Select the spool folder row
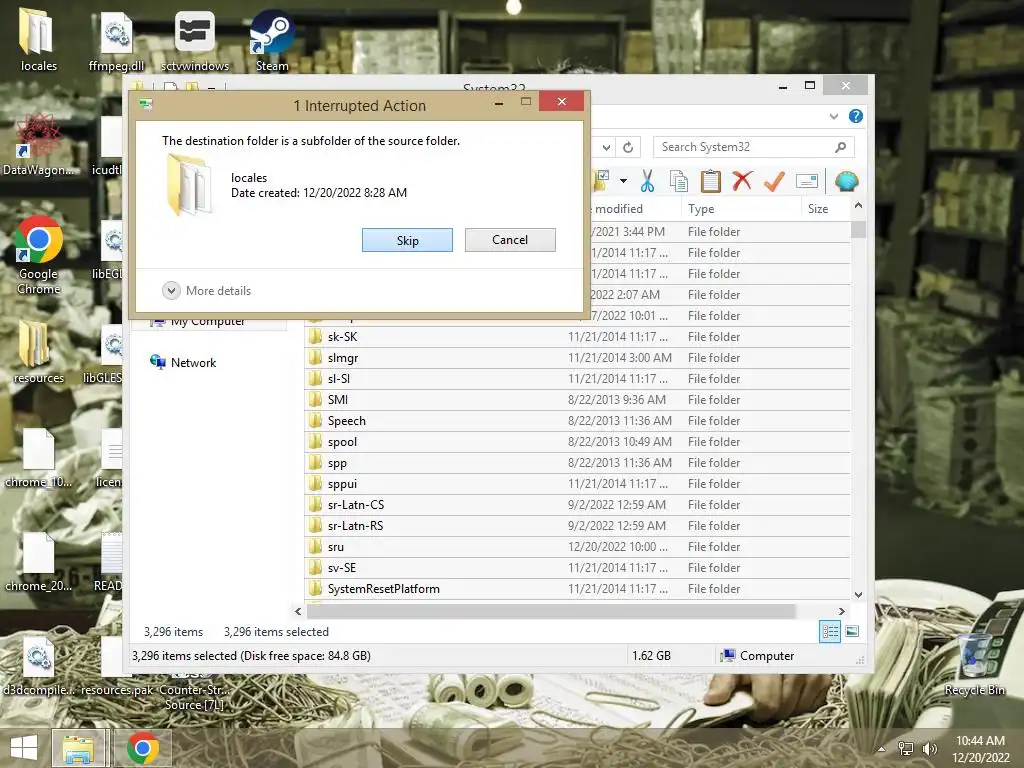 click(577, 442)
